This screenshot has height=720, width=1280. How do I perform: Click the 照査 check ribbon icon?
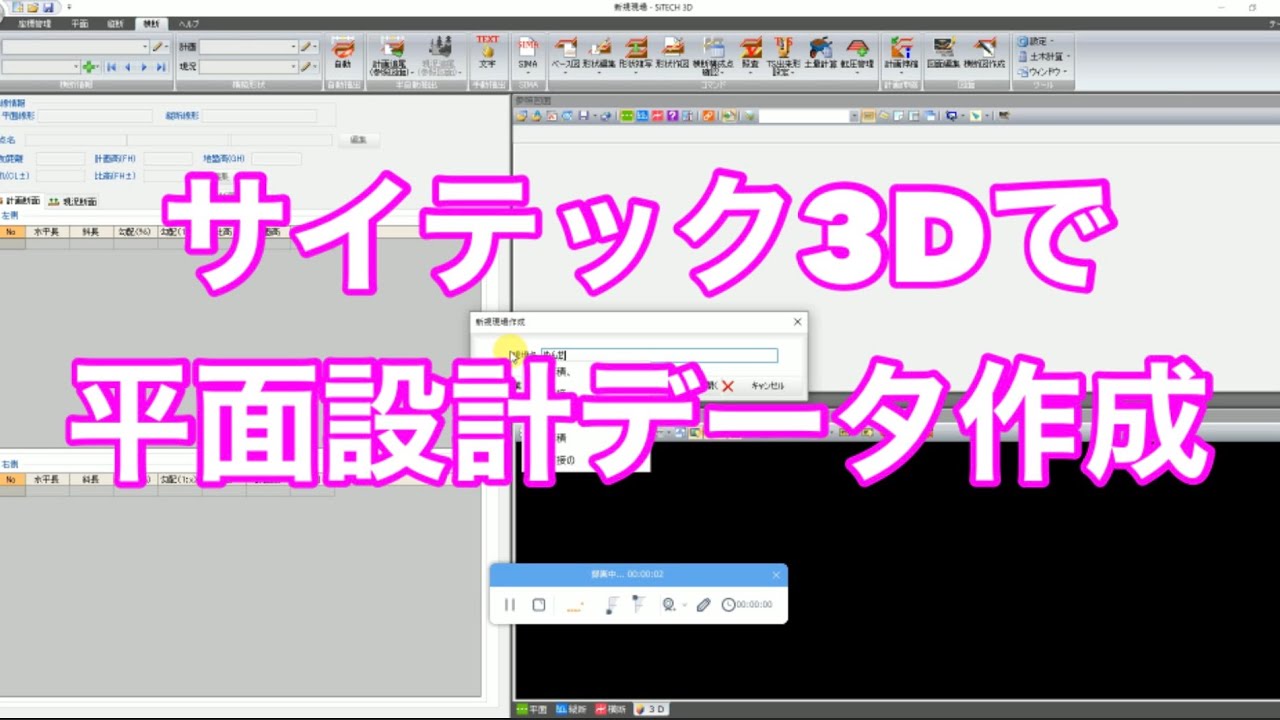pos(750,54)
